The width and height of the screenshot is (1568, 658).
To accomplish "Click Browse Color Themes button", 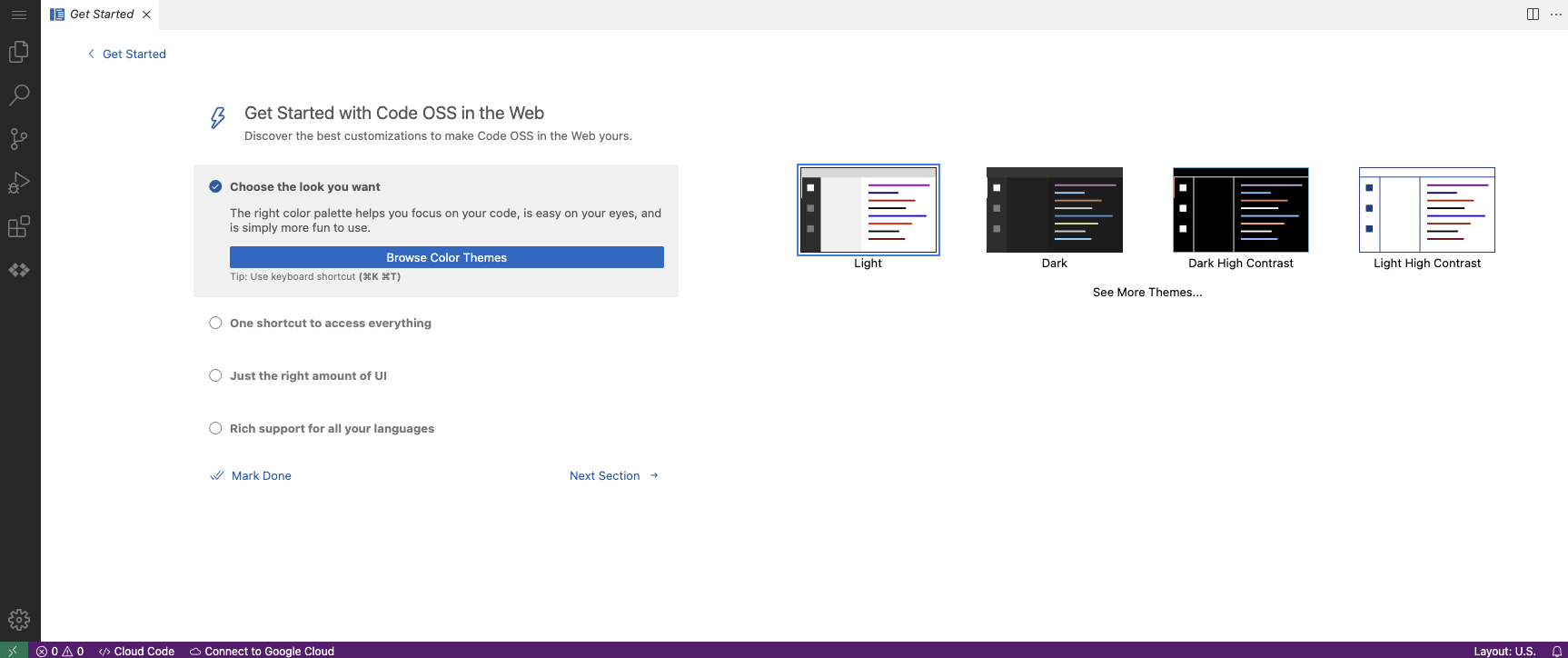I will coord(447,257).
